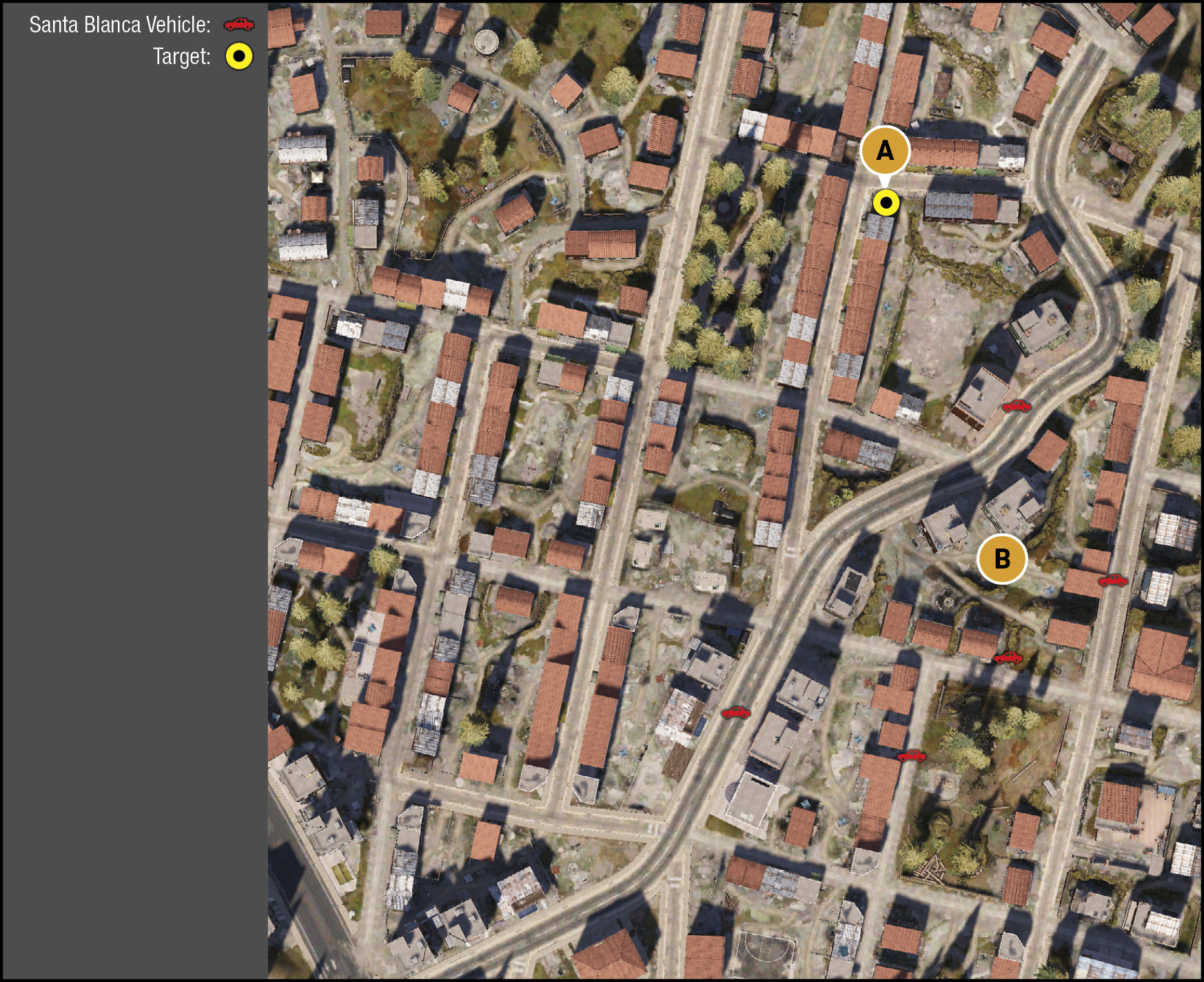Click the red car icon in the legend
The width and height of the screenshot is (1204, 982).
point(239,25)
